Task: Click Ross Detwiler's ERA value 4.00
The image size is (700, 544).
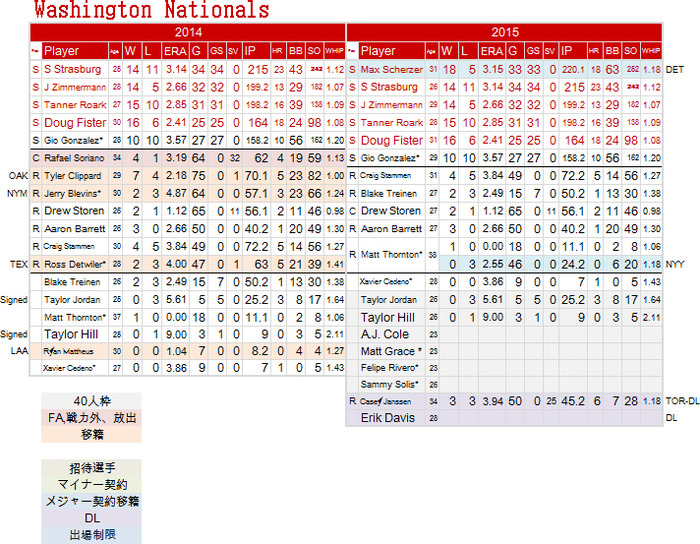Action: click(175, 264)
